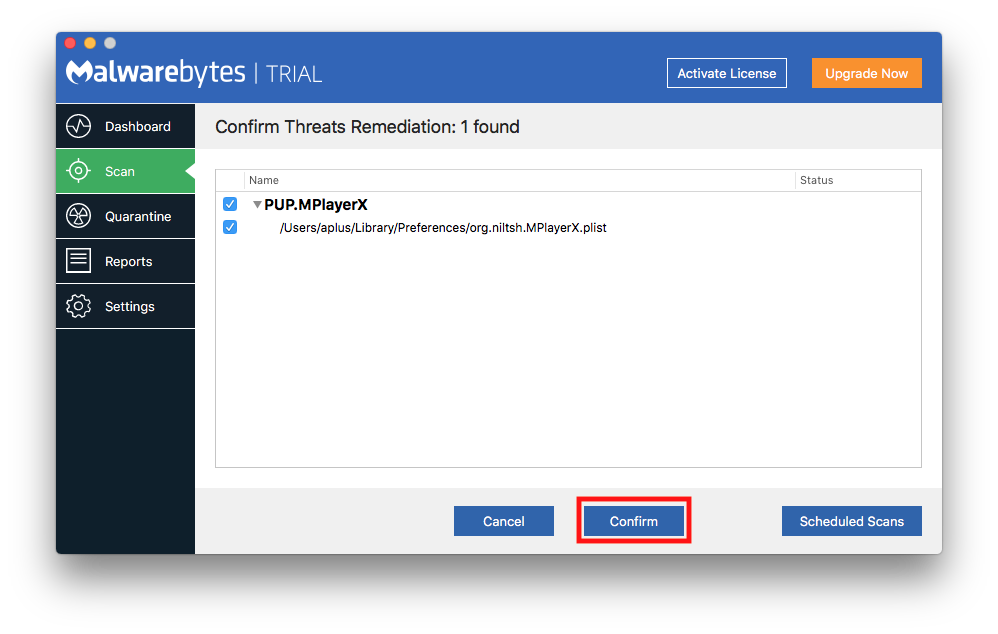Go to the Reports section

point(125,261)
